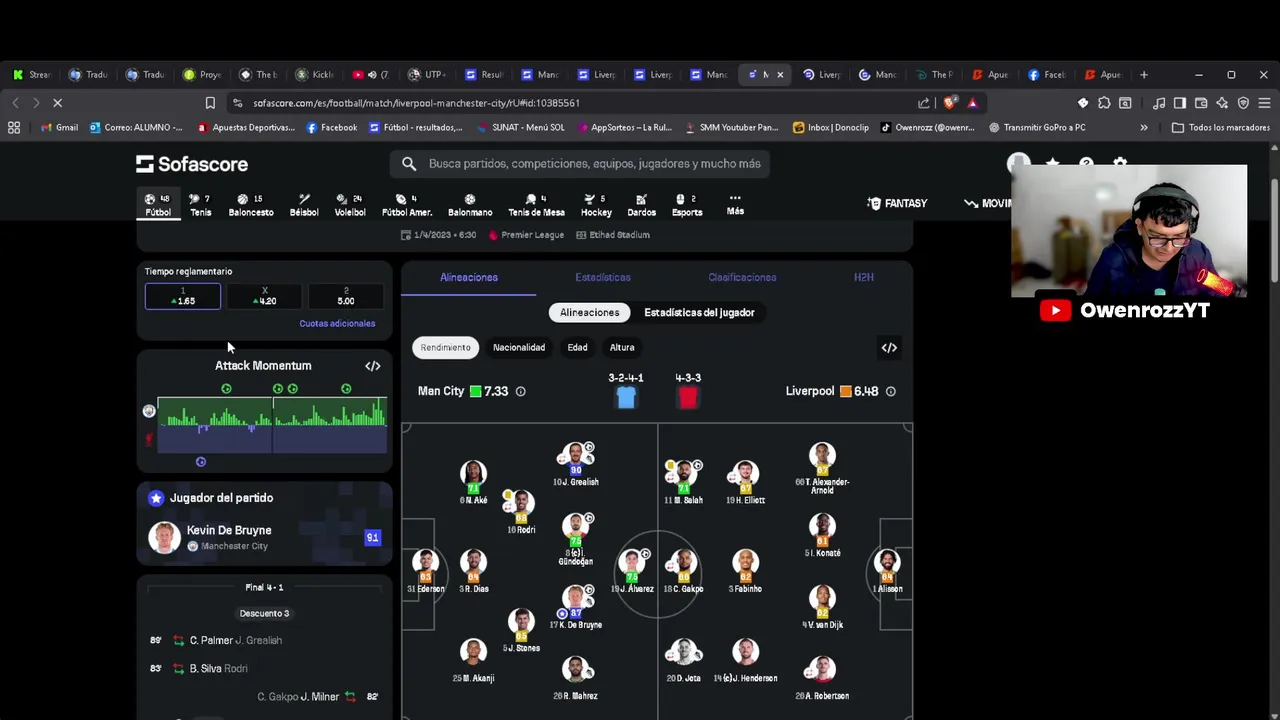Click the Man City blue shirt icon
Viewport: 1280px width, 720px height.
tap(626, 398)
